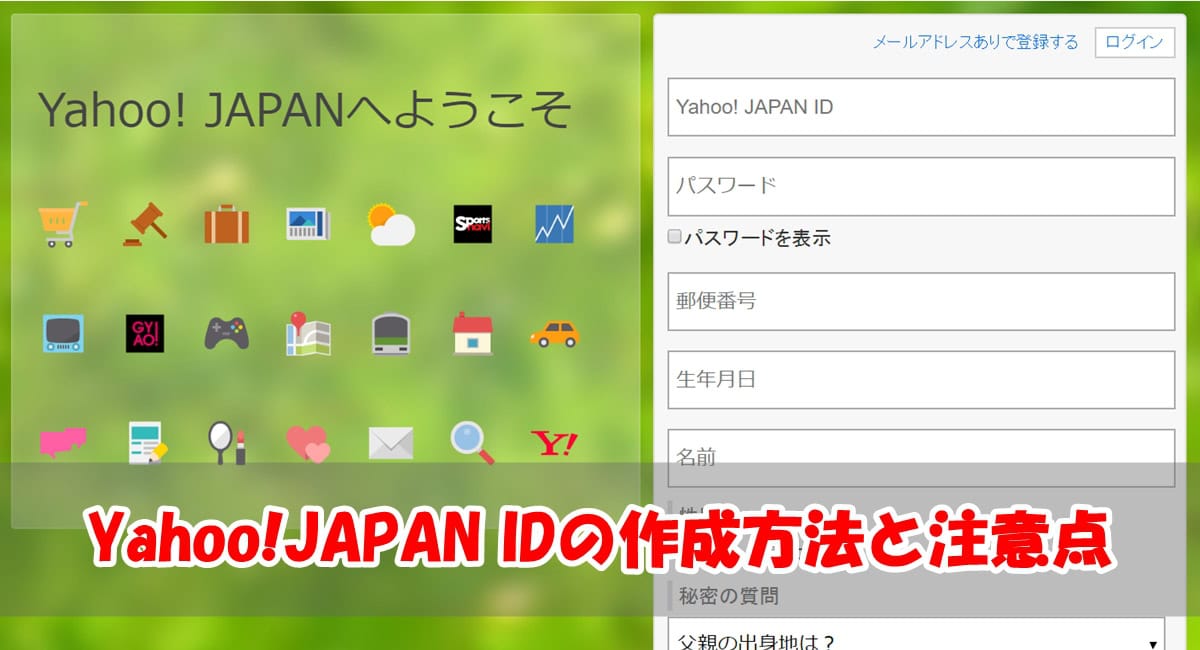The image size is (1200, 650).
Task: Open the beauty mirror and lipstick icon
Action: [227, 443]
